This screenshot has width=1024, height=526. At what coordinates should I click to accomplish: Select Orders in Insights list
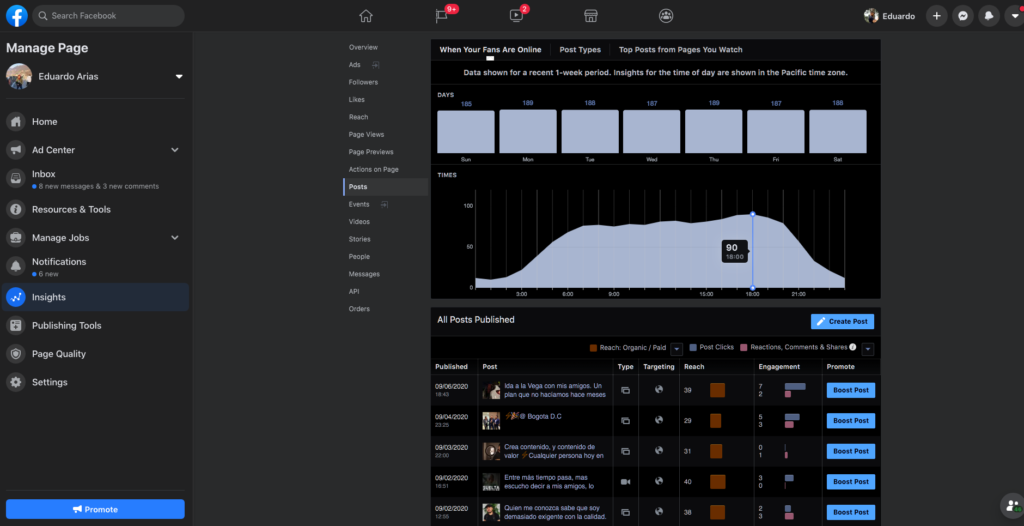point(359,308)
